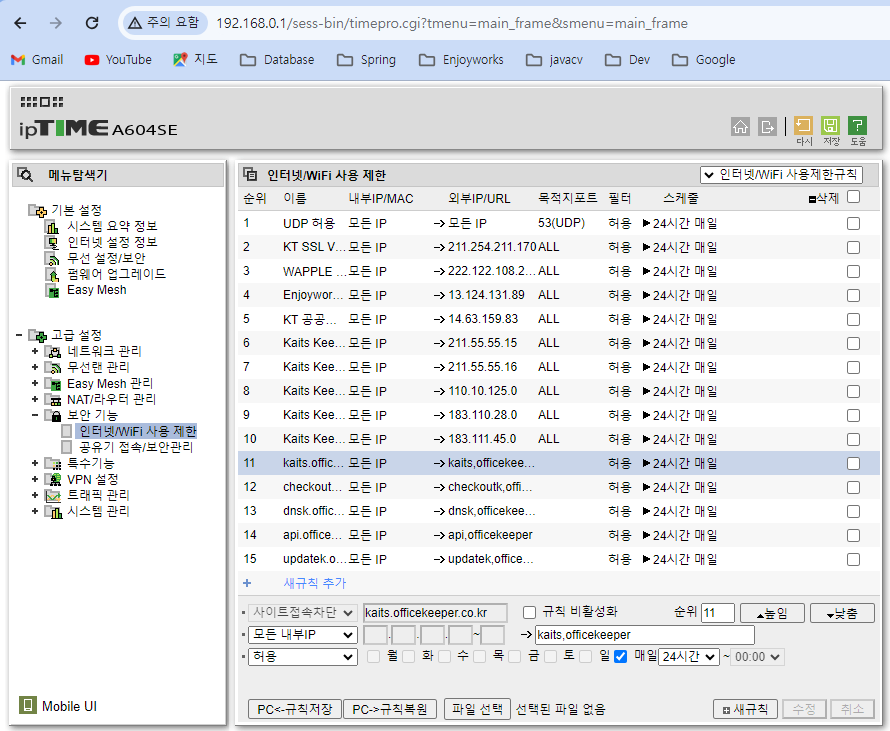The width and height of the screenshot is (890, 731).
Task: Check the 금 weekday checkbox
Action: click(514, 657)
